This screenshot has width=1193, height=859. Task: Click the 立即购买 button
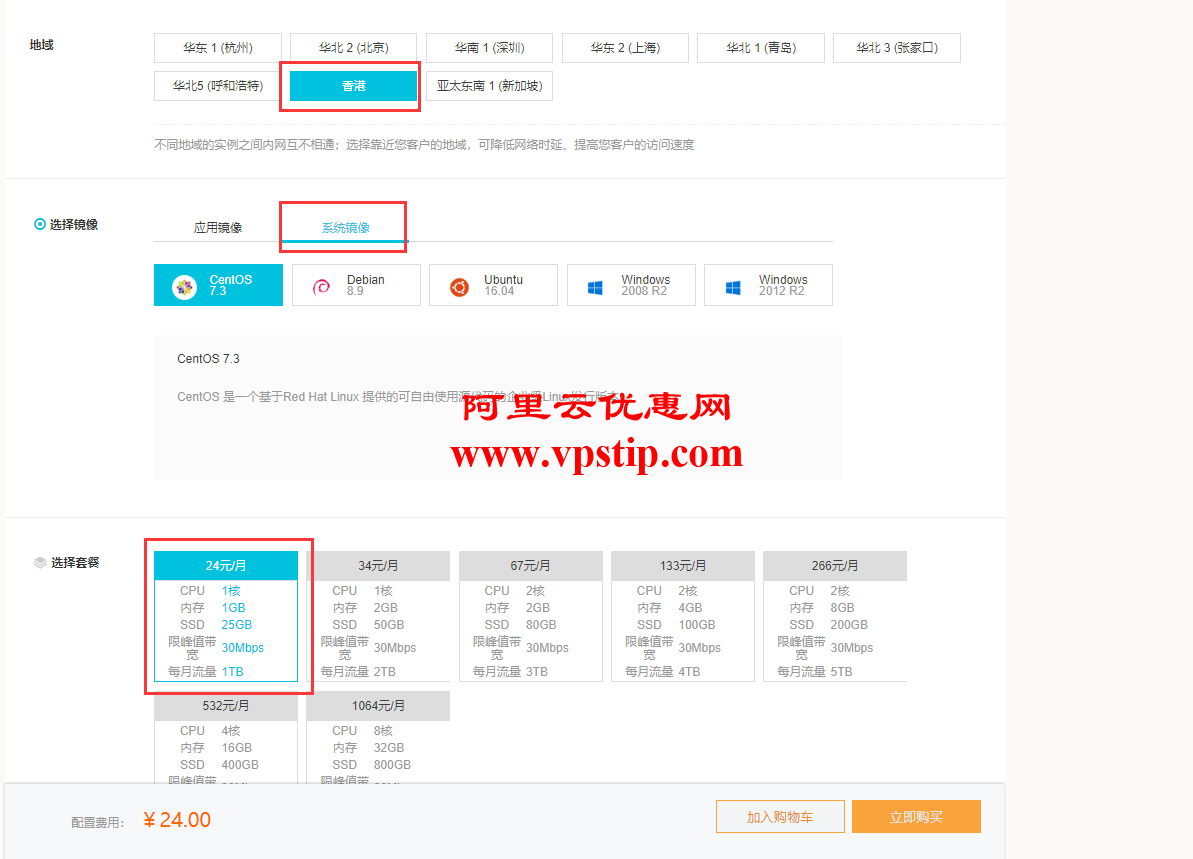[916, 816]
